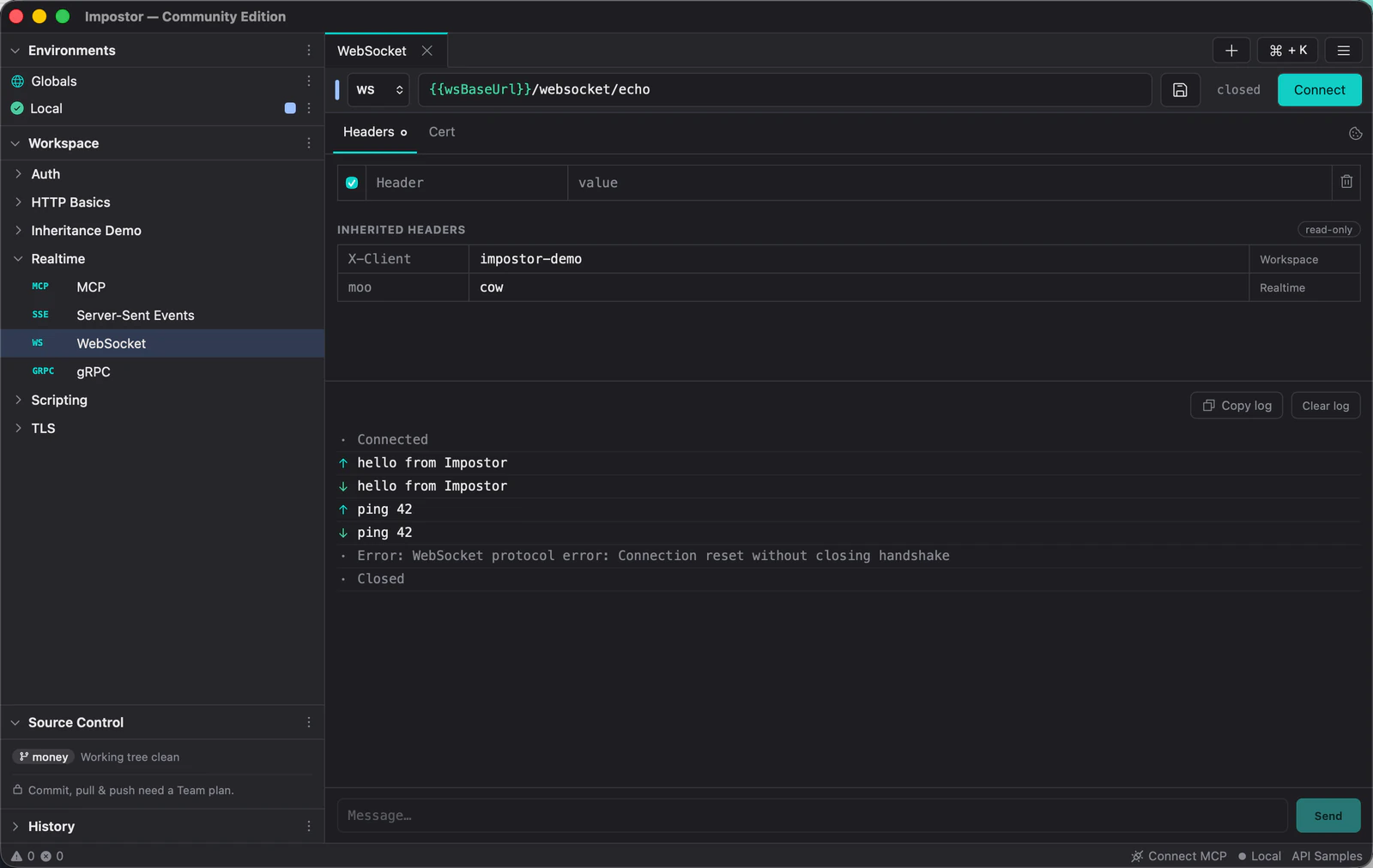Image resolution: width=1373 pixels, height=868 pixels.
Task: Click the Clear log button
Action: tap(1325, 406)
